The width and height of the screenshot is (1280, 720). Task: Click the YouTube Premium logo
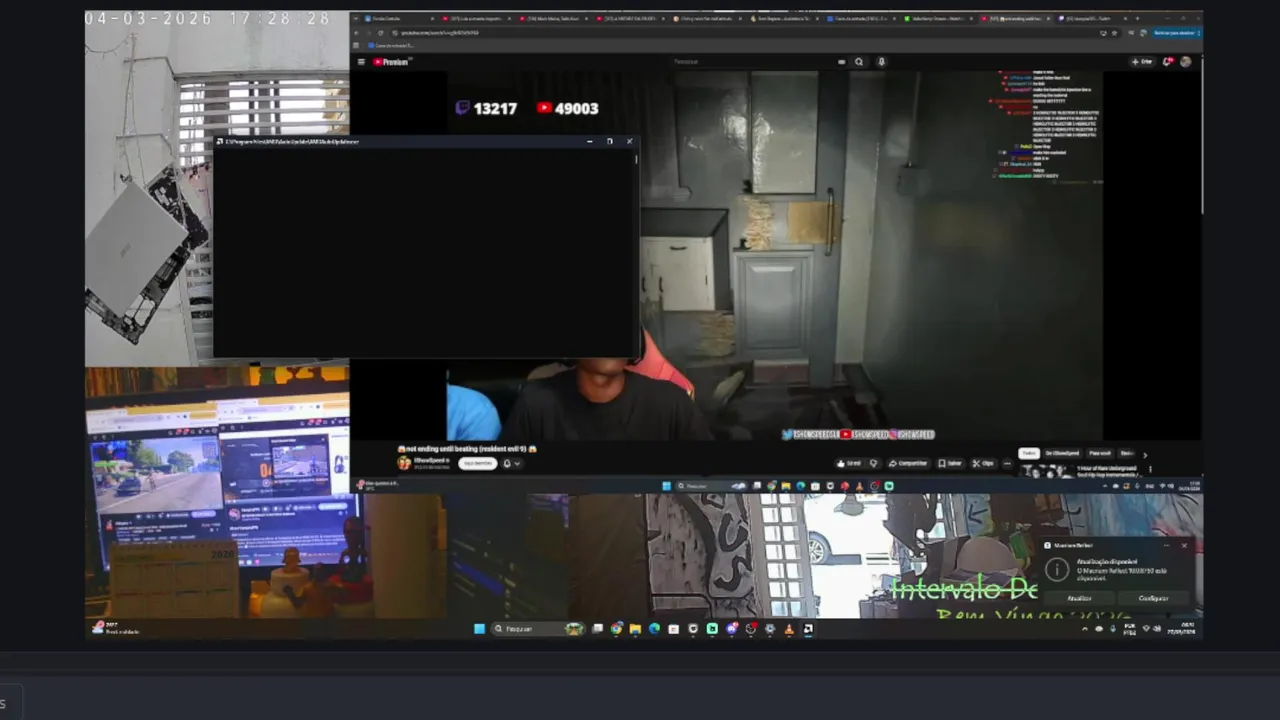coord(391,61)
